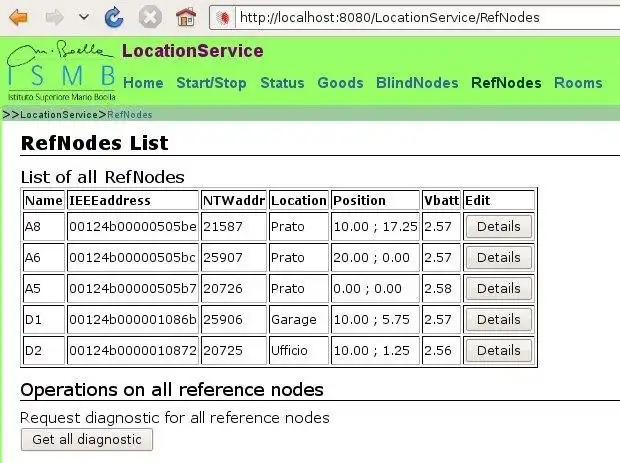The image size is (620, 463).
Task: Click the Ufficio location cell
Action: 299,350
